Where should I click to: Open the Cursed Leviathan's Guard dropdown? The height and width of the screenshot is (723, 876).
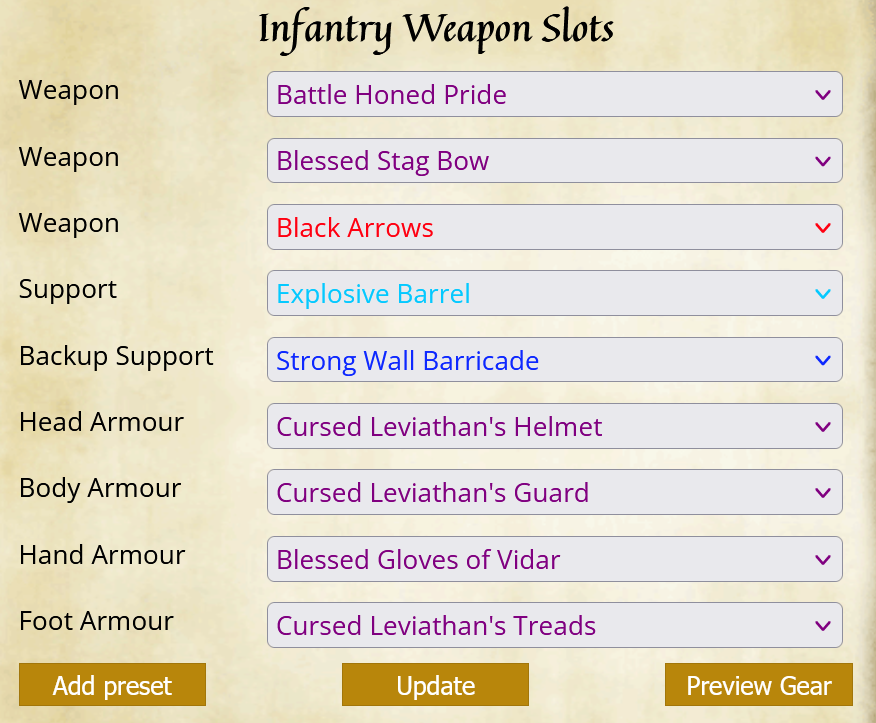(x=555, y=492)
